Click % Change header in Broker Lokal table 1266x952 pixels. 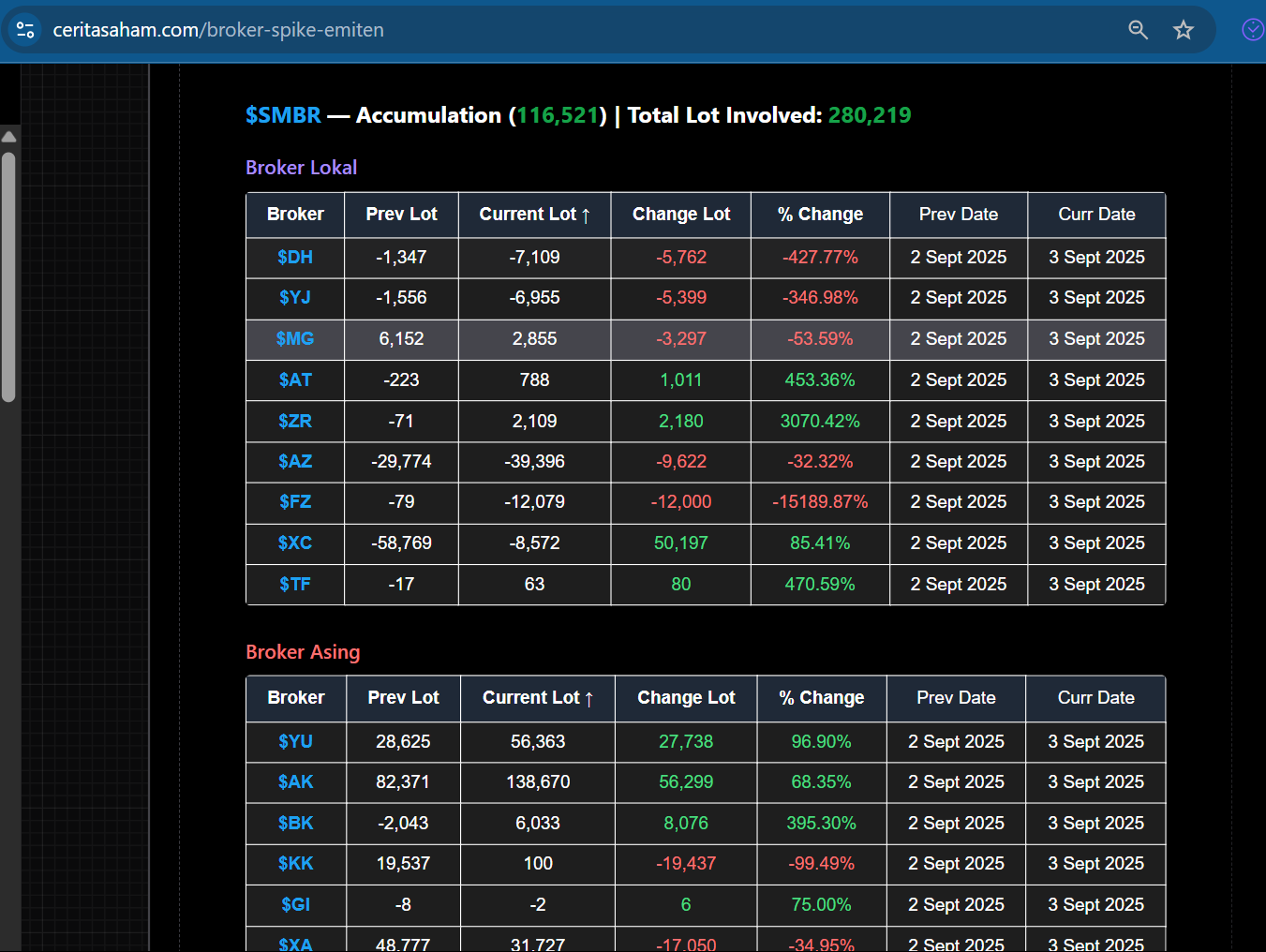click(820, 215)
